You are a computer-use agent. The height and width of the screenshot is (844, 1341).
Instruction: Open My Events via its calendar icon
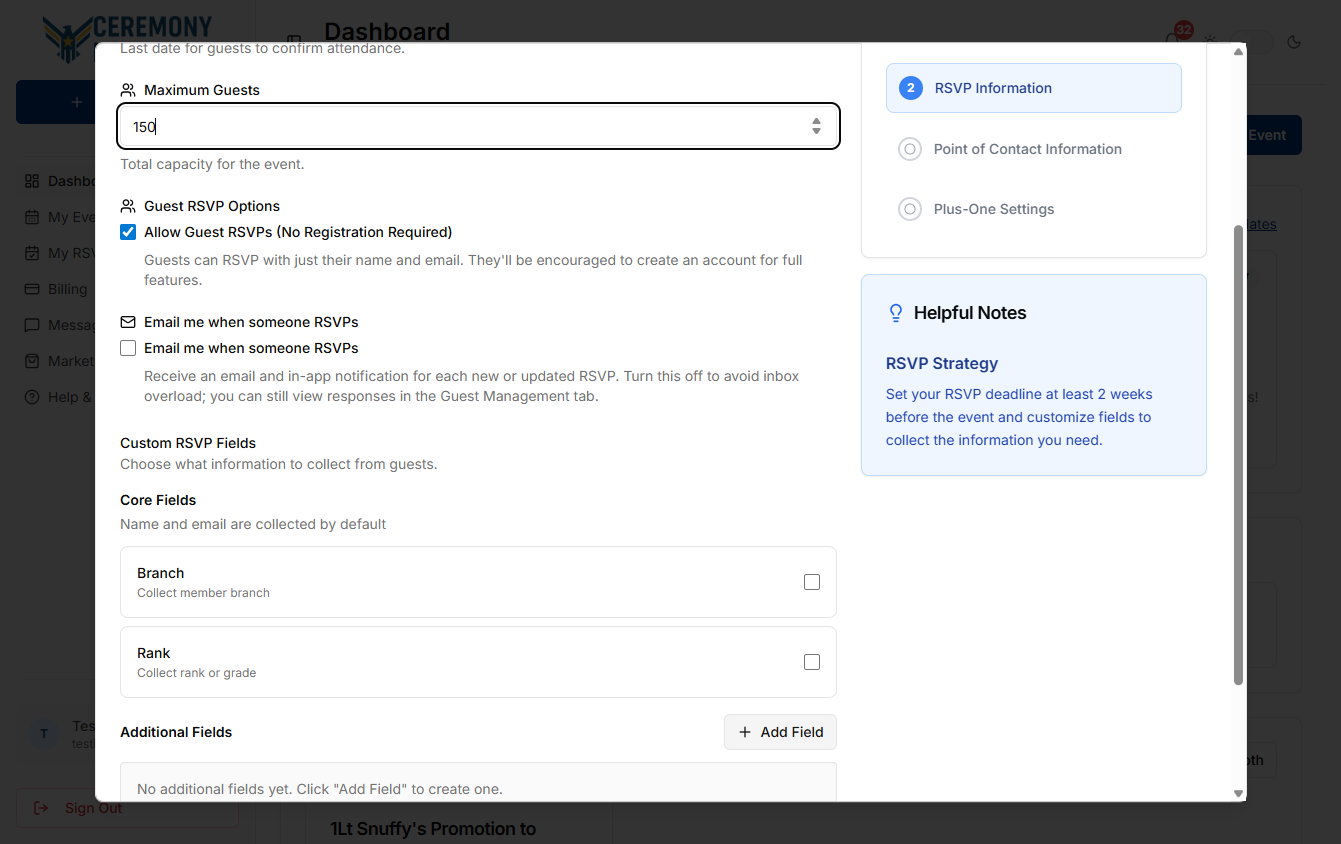coord(31,217)
